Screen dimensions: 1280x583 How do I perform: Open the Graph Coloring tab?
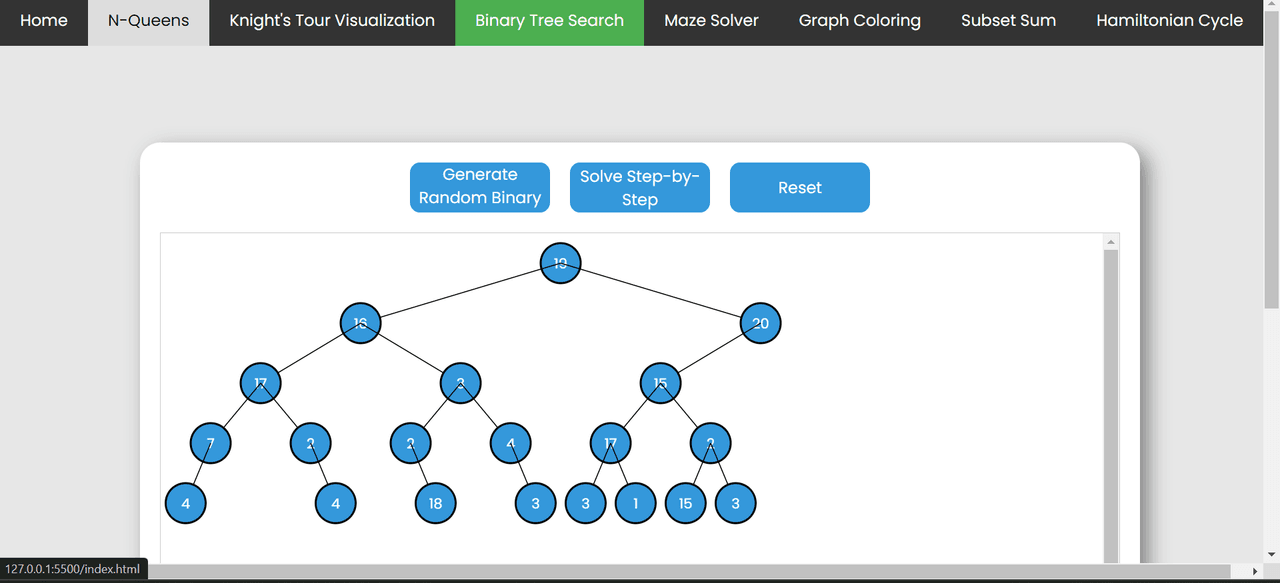tap(859, 21)
